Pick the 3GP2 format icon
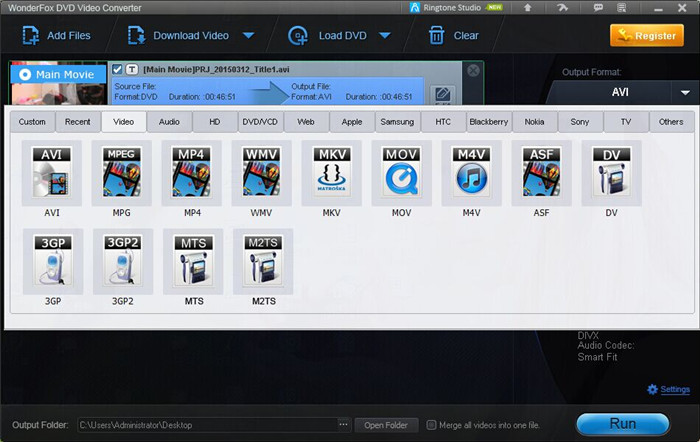 pyautogui.click(x=123, y=262)
